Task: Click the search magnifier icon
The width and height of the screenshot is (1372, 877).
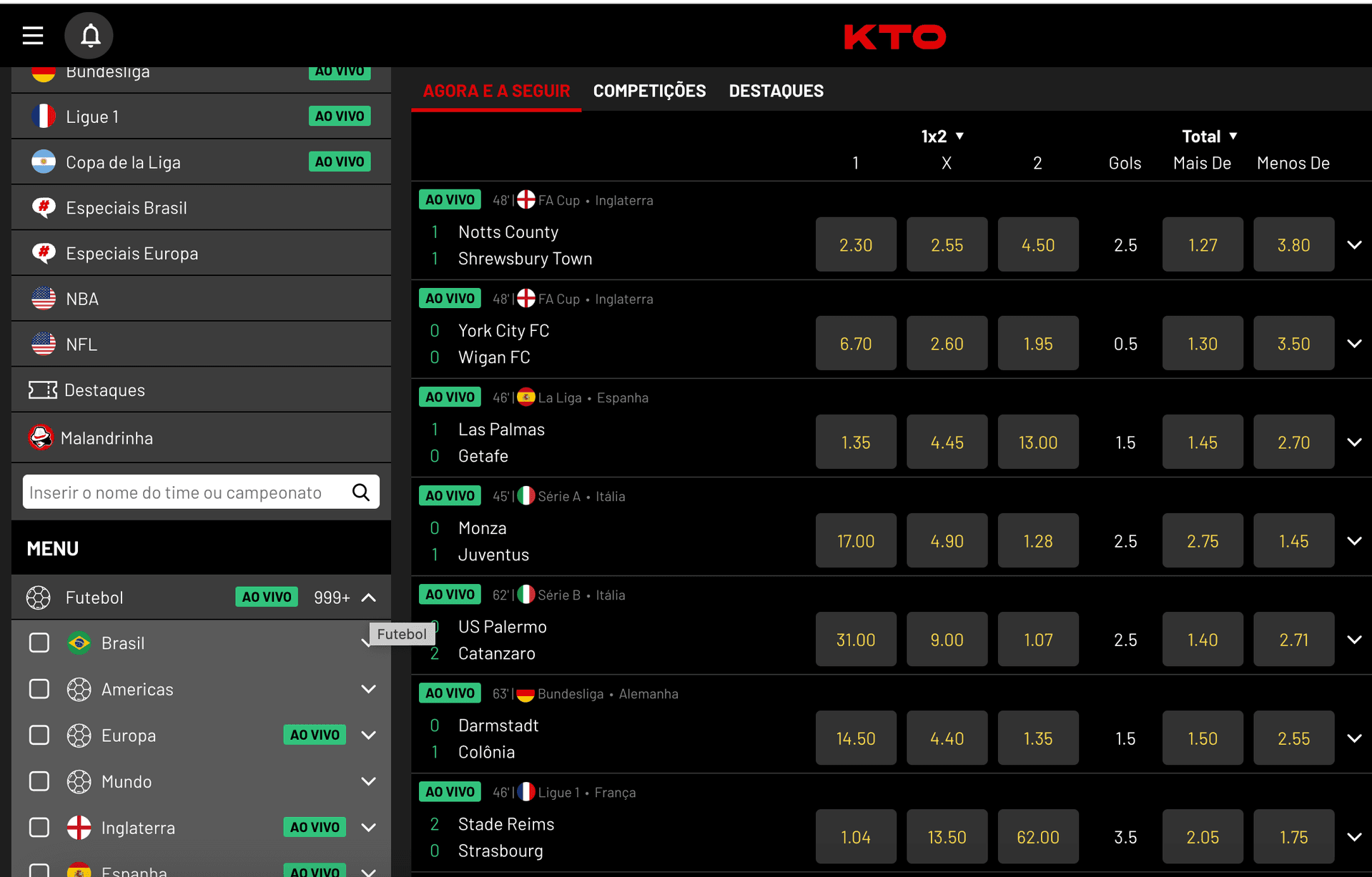Action: pyautogui.click(x=361, y=492)
